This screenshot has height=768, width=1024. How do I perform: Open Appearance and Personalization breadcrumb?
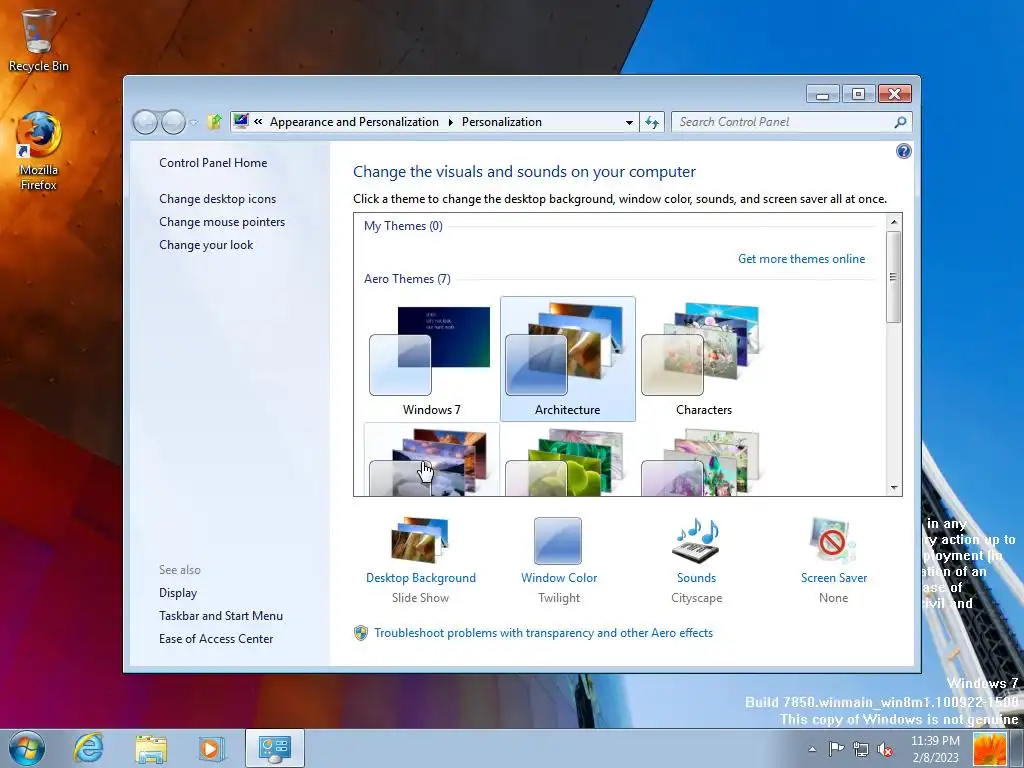tap(354, 121)
